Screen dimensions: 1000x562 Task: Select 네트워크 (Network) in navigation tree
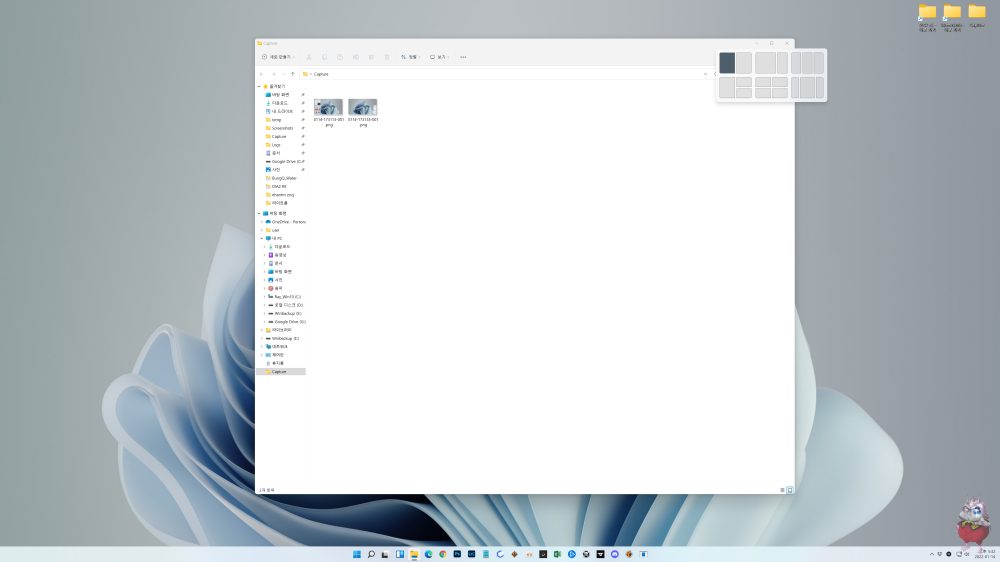(x=279, y=346)
